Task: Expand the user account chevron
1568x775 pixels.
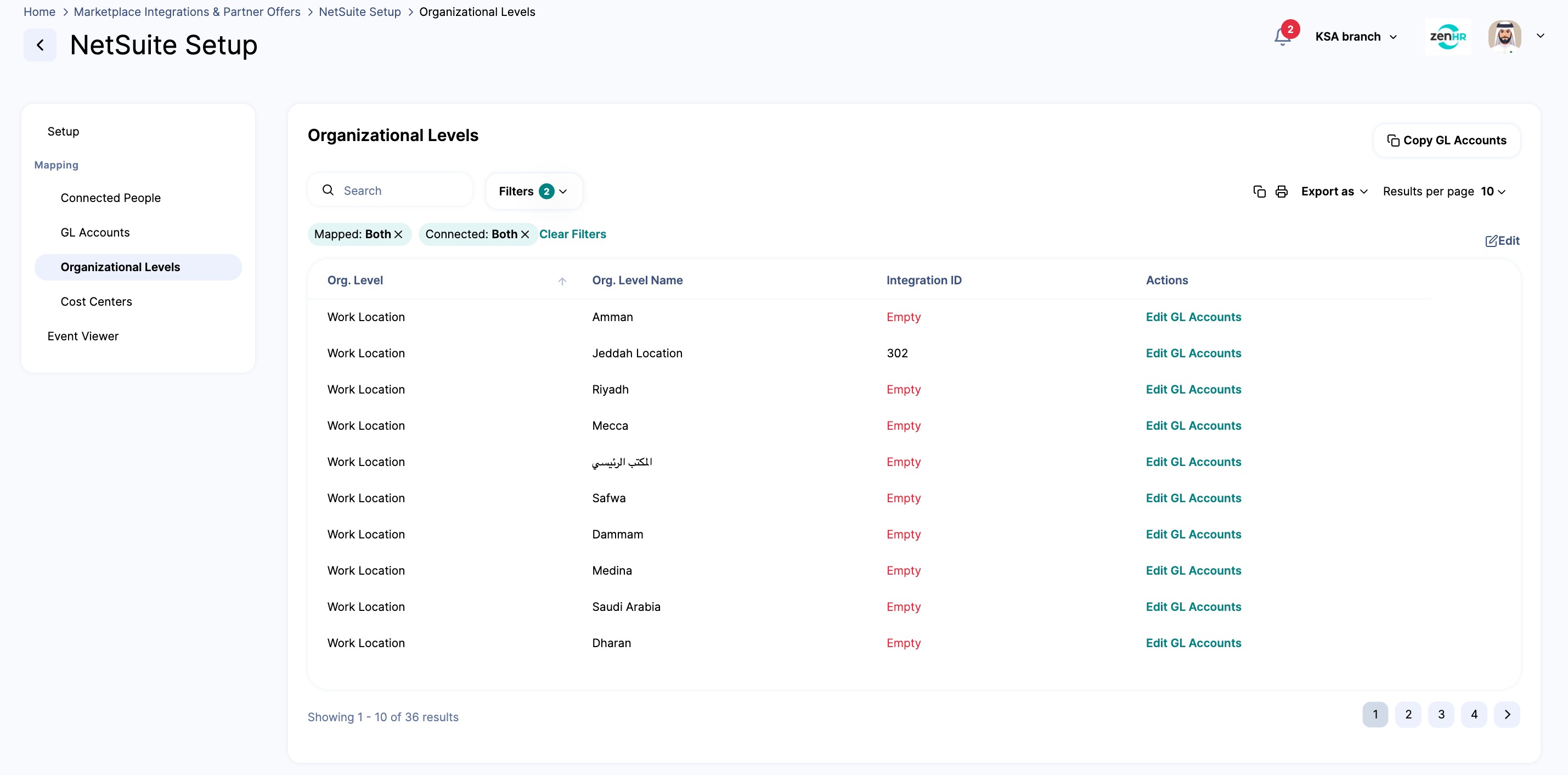Action: [x=1540, y=36]
